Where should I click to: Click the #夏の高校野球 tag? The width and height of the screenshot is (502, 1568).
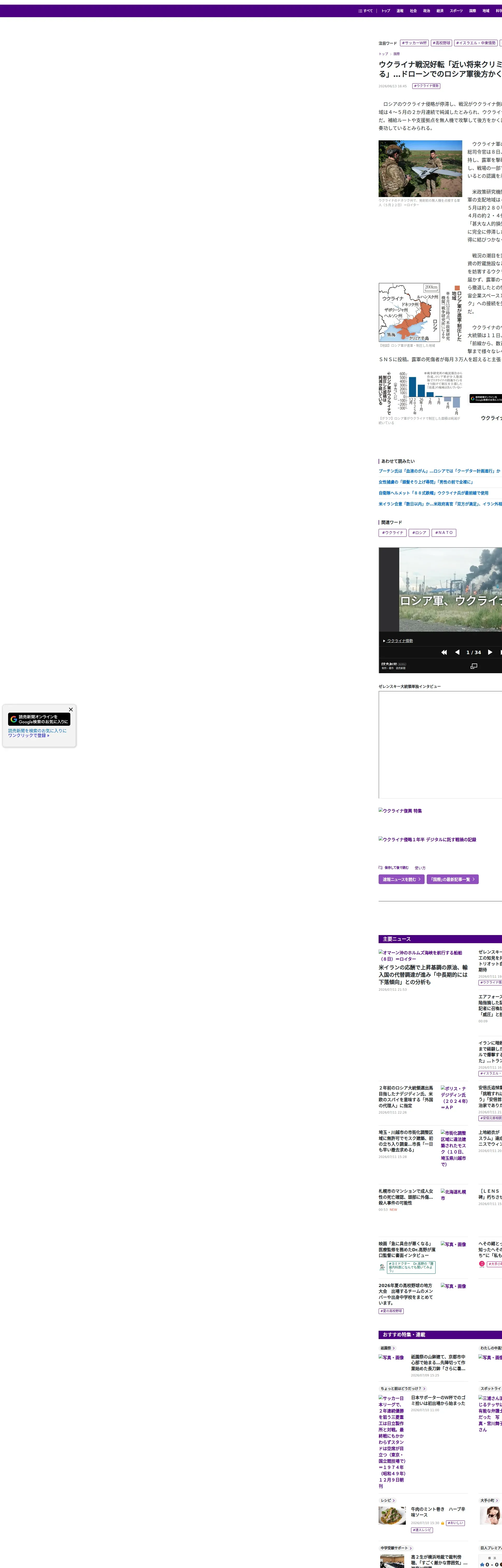tap(391, 1311)
